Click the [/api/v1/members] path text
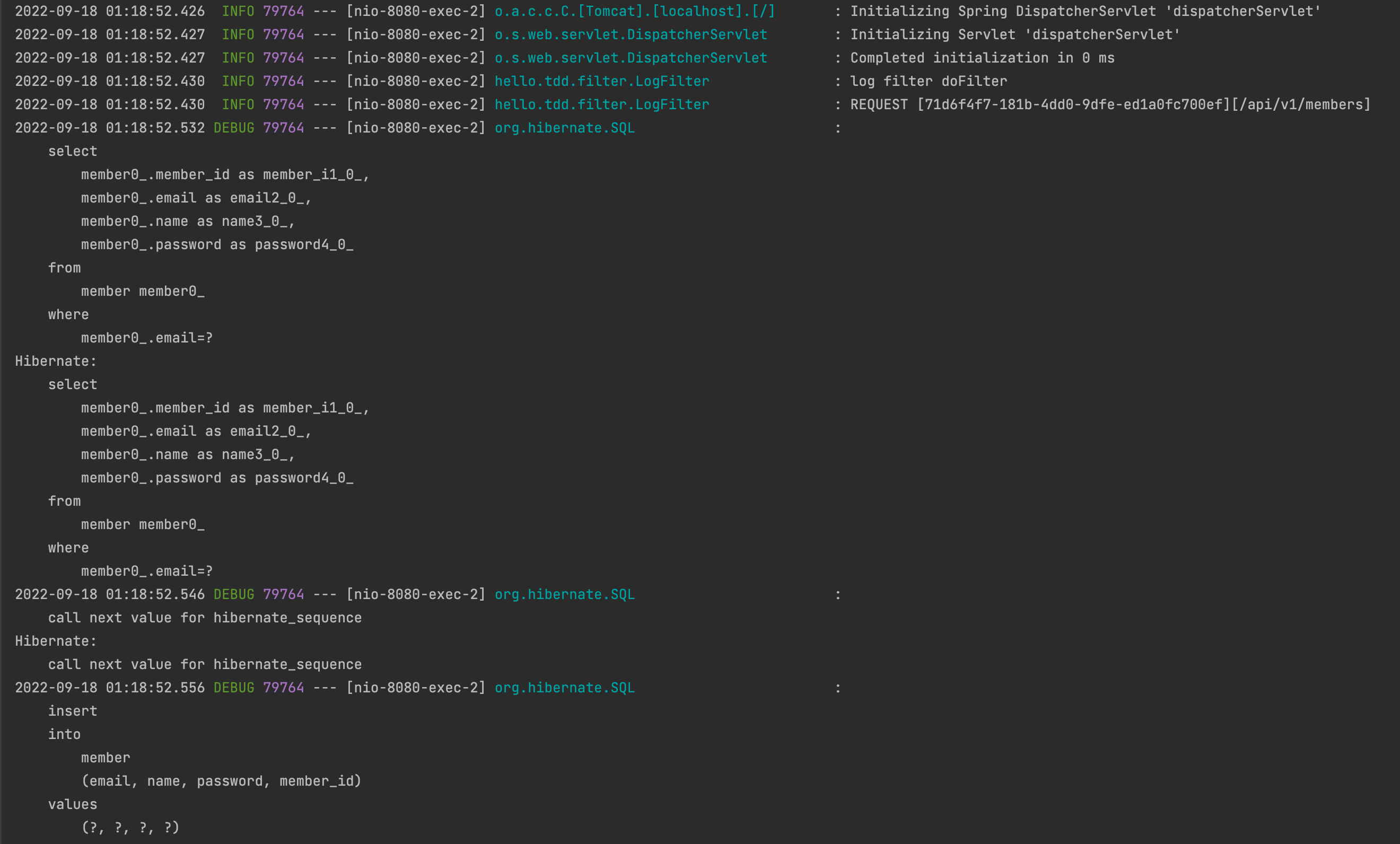Screen dimensions: 1400x844 click(x=1301, y=104)
